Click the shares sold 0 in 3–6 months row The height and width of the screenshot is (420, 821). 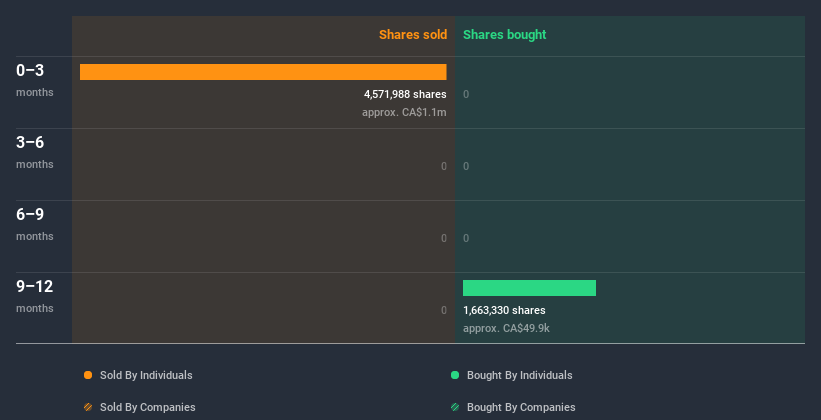tap(444, 166)
